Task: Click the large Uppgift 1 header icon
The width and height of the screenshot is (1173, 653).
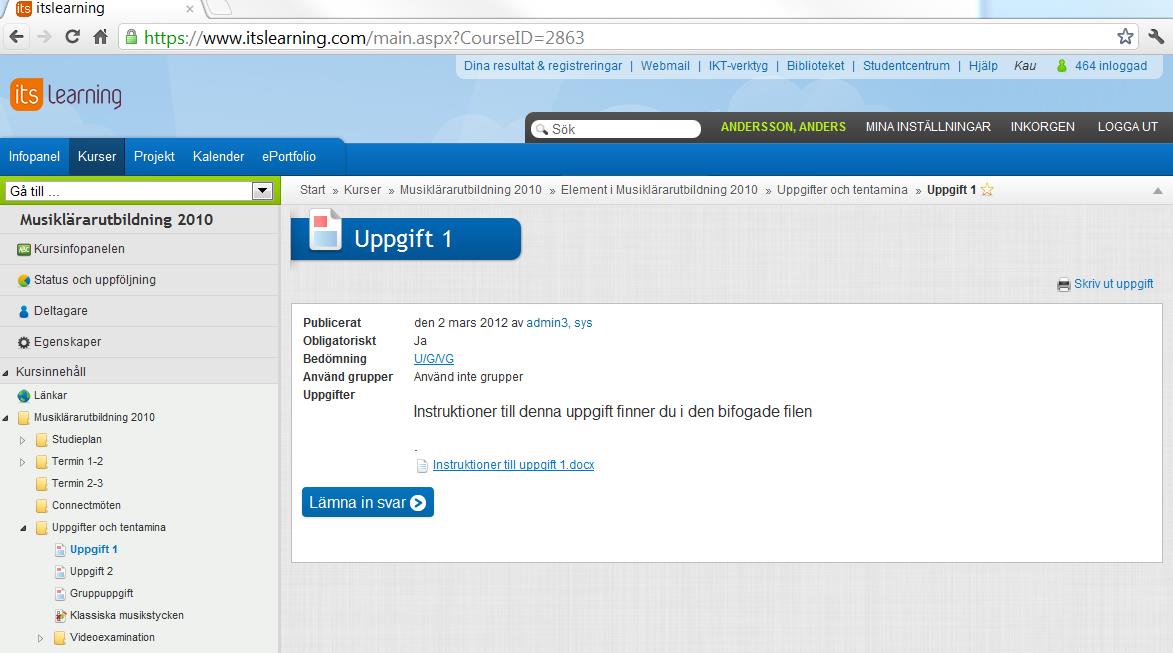Action: pyautogui.click(x=325, y=230)
